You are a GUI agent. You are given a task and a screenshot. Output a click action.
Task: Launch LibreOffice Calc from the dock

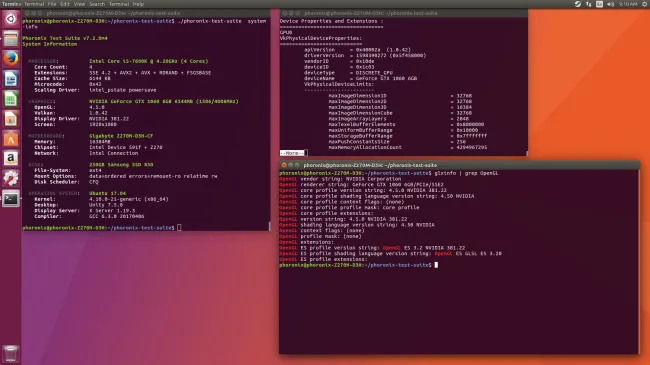pyautogui.click(x=11, y=99)
